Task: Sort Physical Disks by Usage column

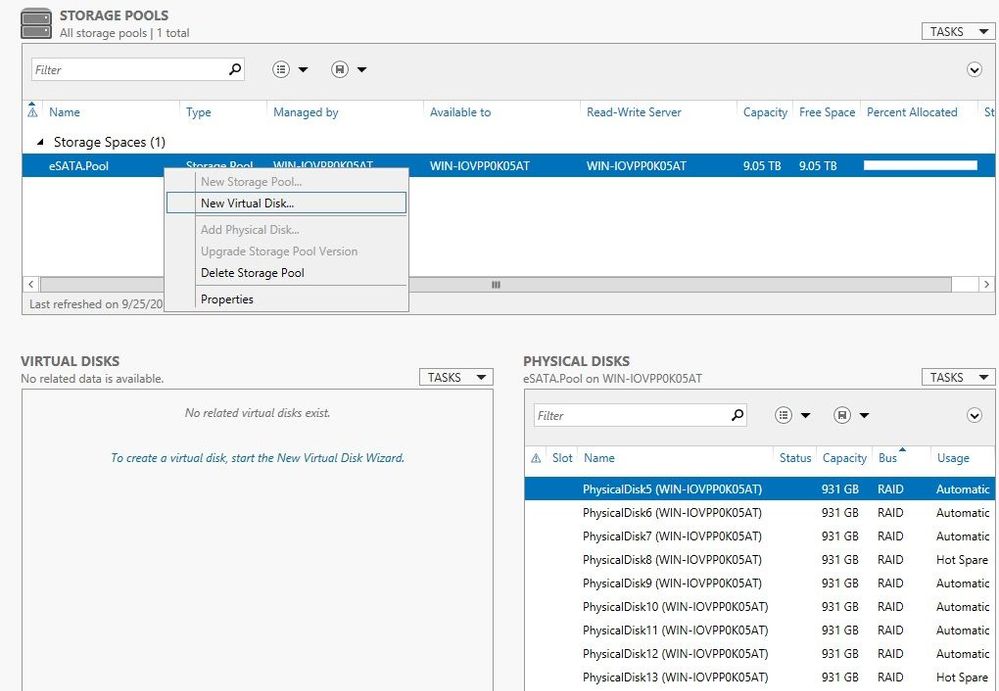Action: [x=953, y=458]
